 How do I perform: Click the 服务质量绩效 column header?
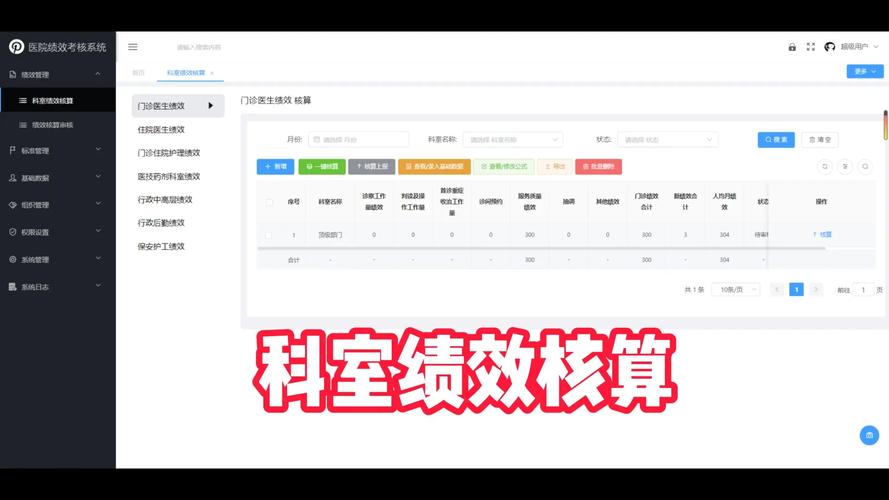(x=530, y=202)
